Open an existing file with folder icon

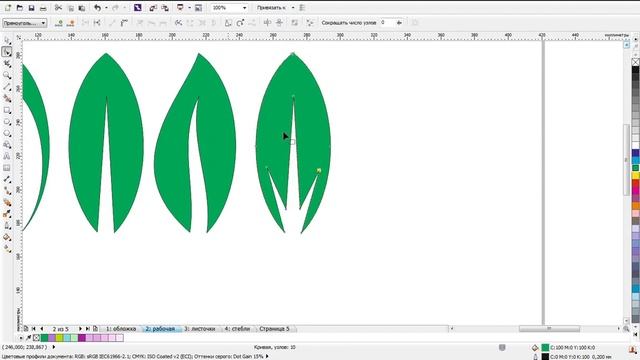[x=20, y=8]
